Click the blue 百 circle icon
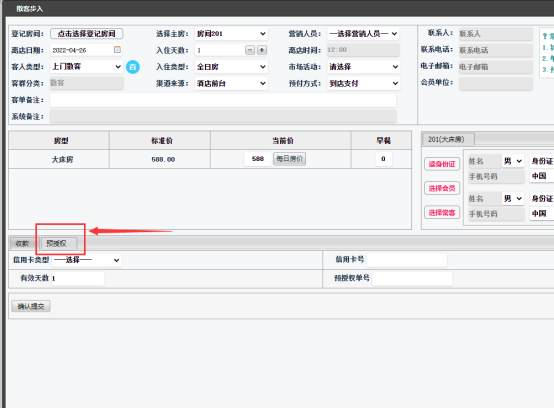 (x=133, y=67)
